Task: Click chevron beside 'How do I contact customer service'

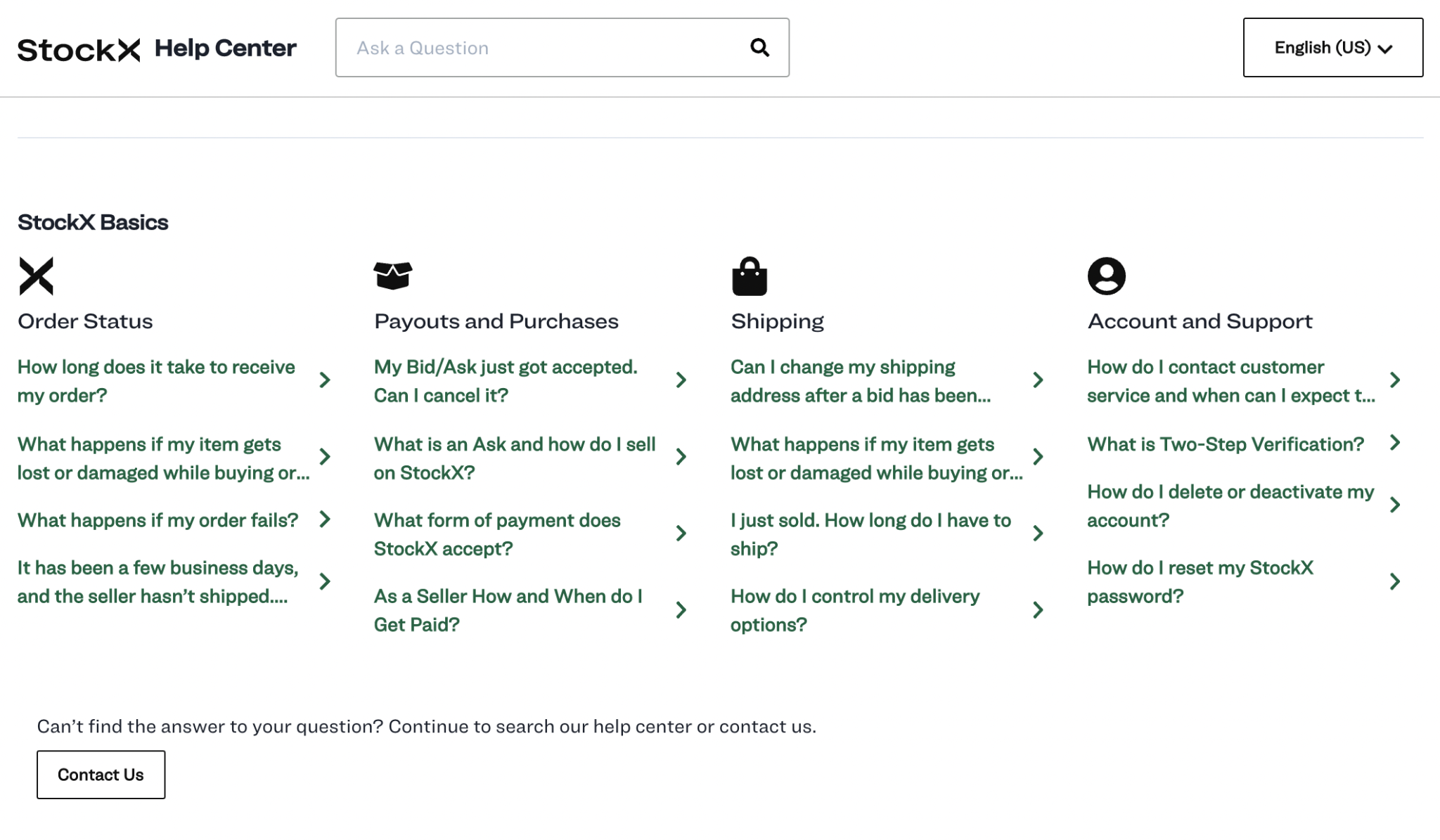Action: (x=1395, y=380)
